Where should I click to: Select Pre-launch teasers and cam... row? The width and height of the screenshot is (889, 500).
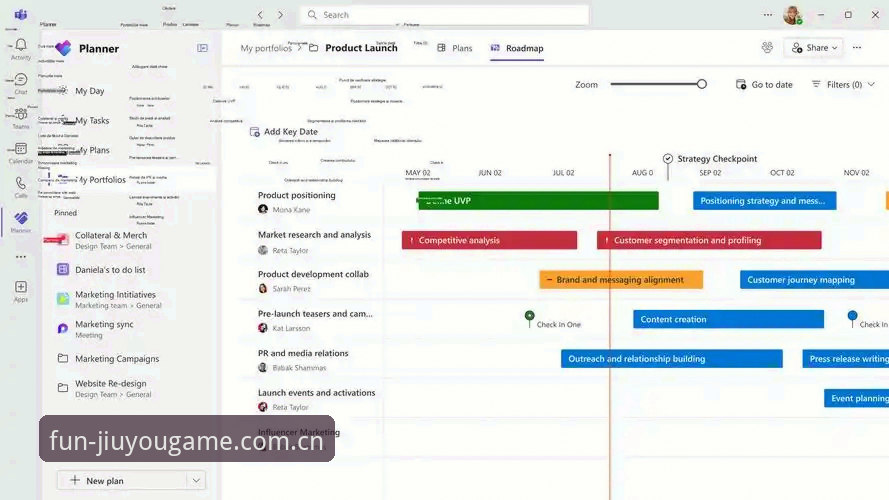[315, 313]
